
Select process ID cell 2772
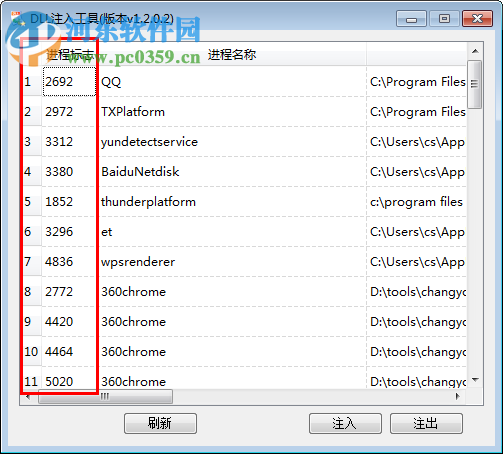(69, 292)
